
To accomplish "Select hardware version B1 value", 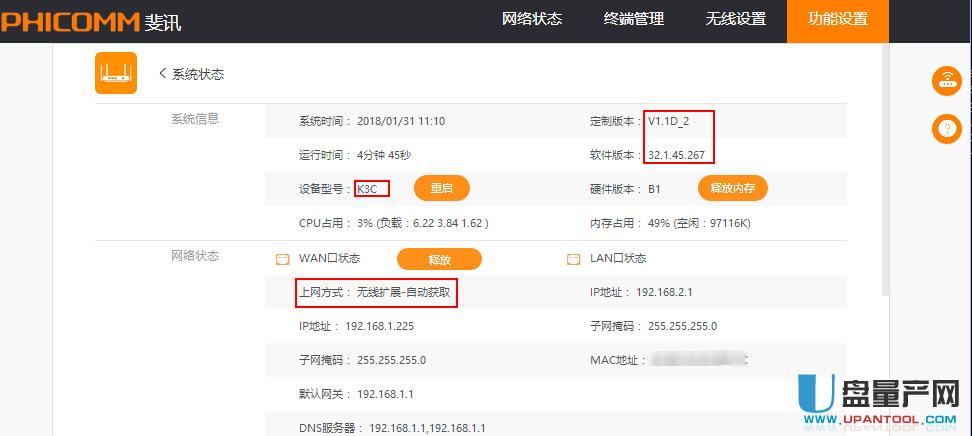I will pos(654,189).
